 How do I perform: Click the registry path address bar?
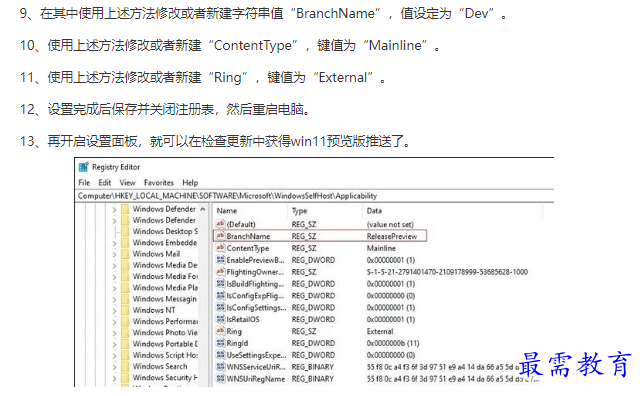click(315, 196)
